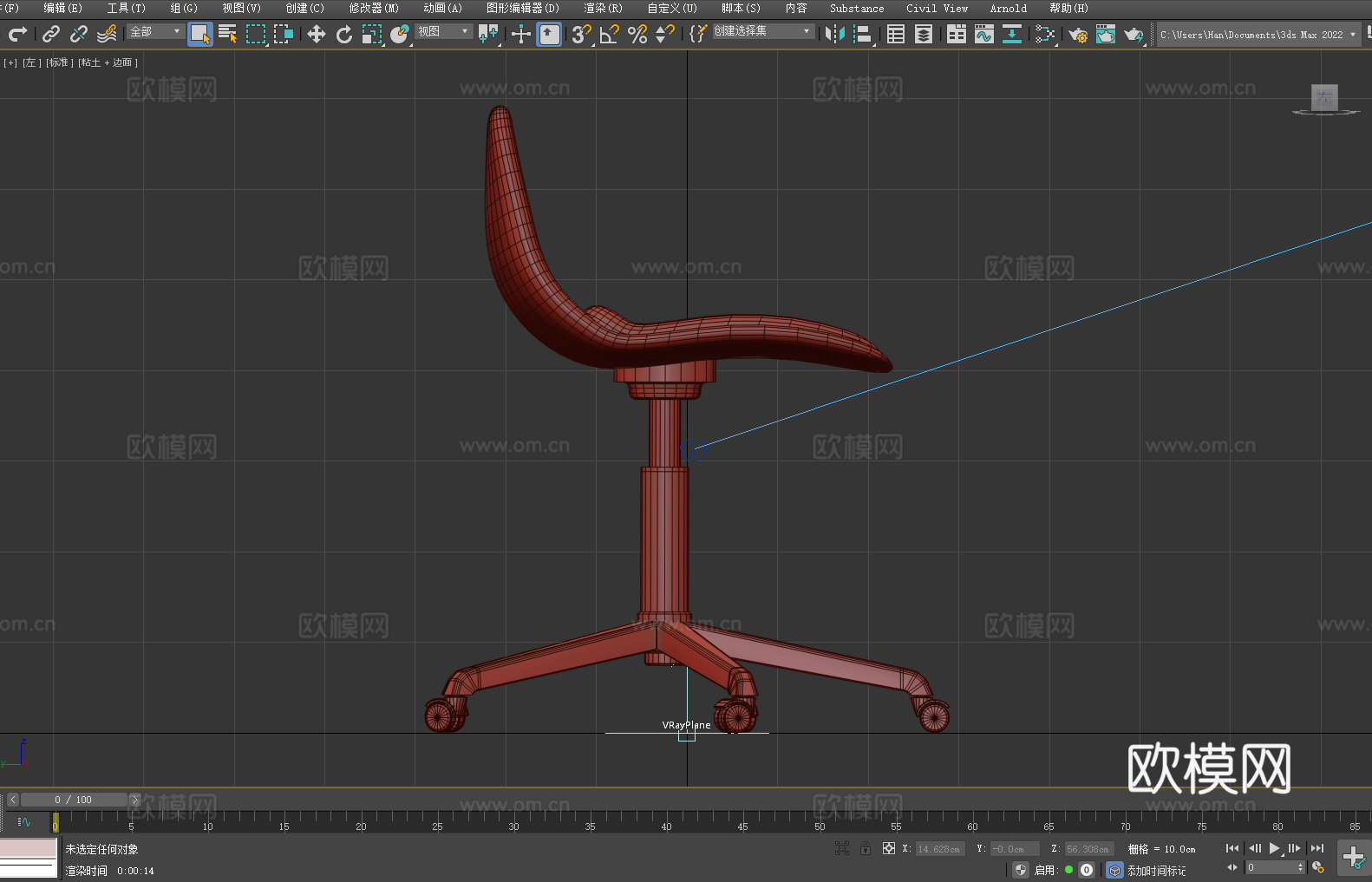
Task: Step time slider forward with right arrow
Action: [134, 800]
